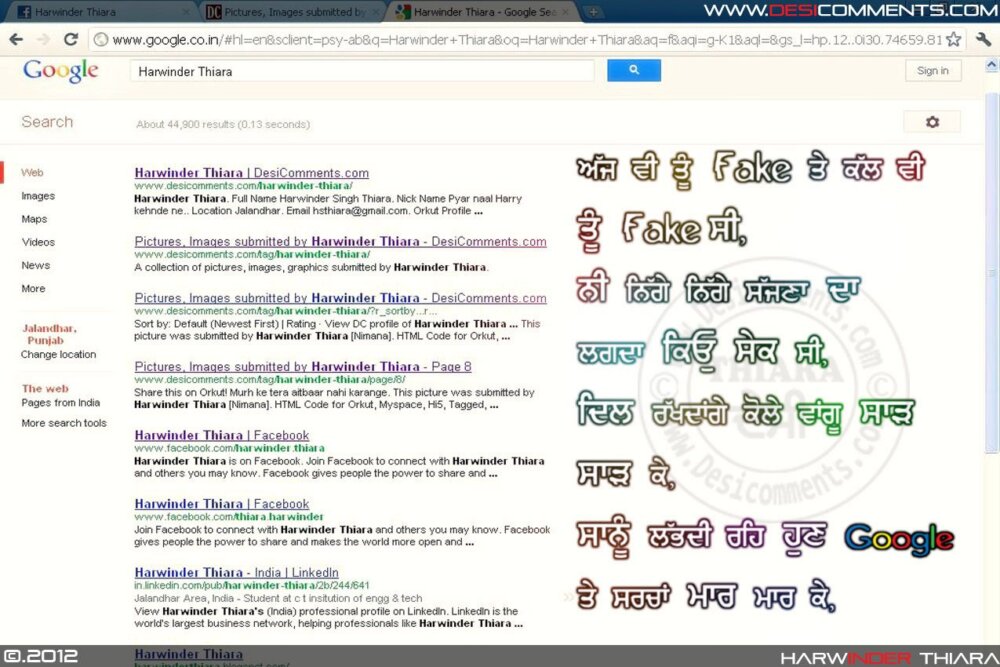The height and width of the screenshot is (667, 1000).
Task: Switch to the Harwinder Thiara Facebook tab
Action: (102, 12)
